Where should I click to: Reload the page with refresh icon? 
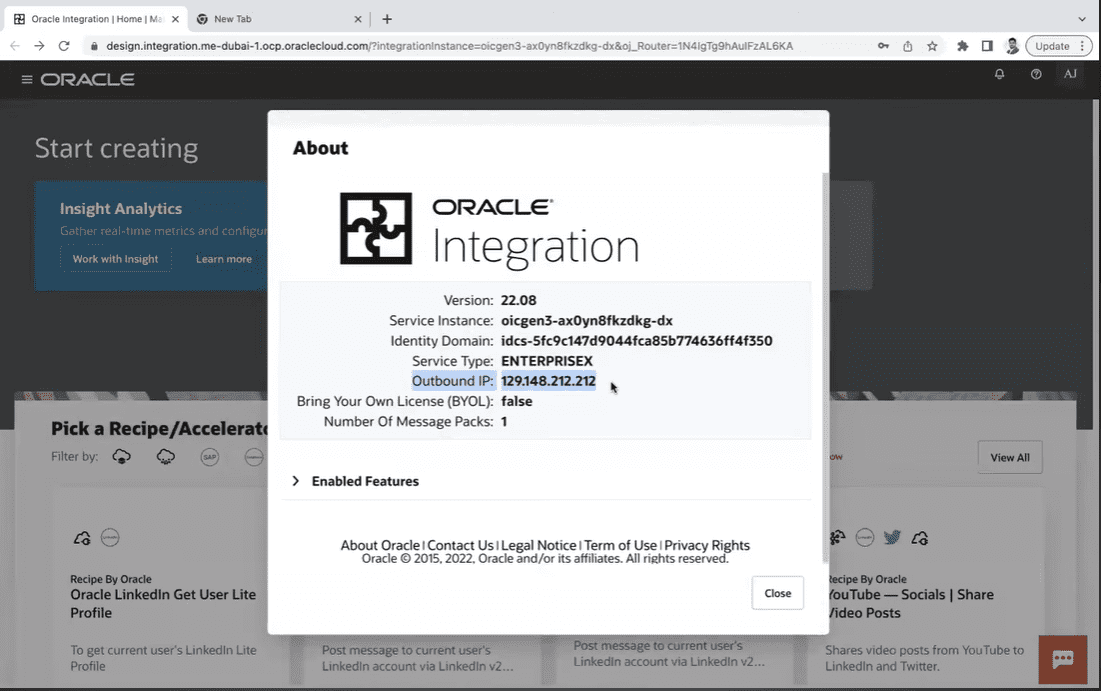pyautogui.click(x=64, y=46)
